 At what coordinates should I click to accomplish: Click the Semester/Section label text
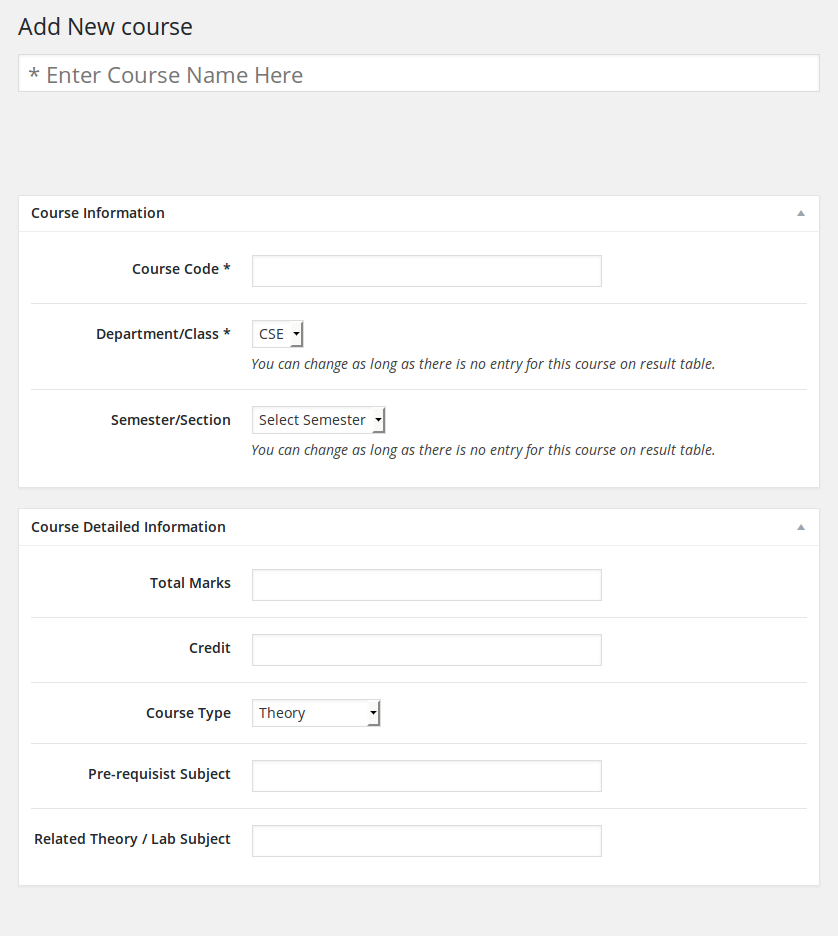point(171,420)
